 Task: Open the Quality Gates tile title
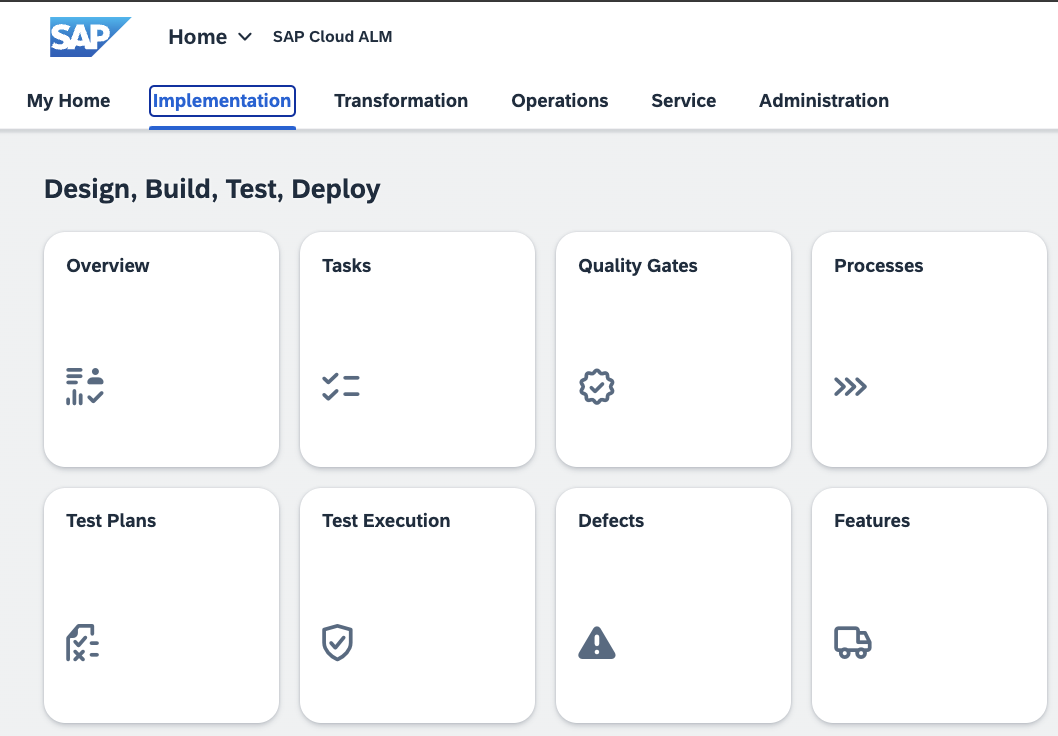point(638,266)
